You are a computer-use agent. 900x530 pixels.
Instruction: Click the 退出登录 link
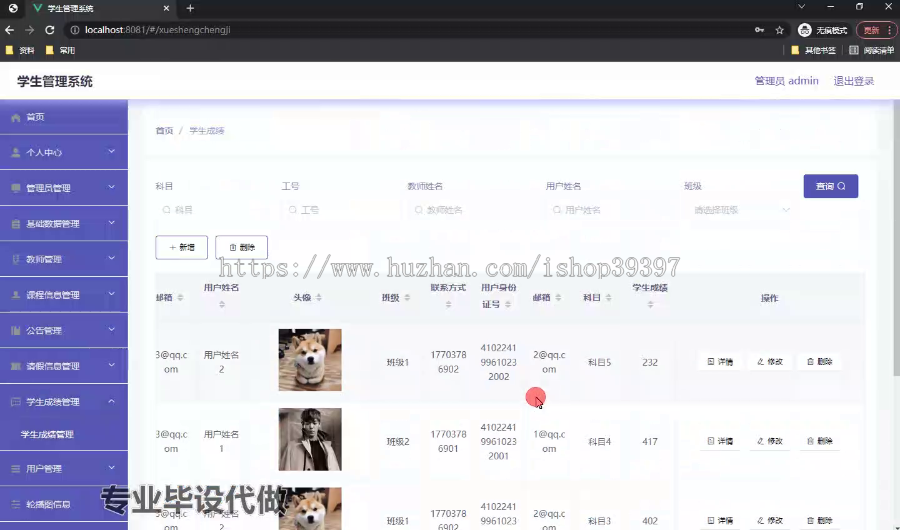[854, 81]
